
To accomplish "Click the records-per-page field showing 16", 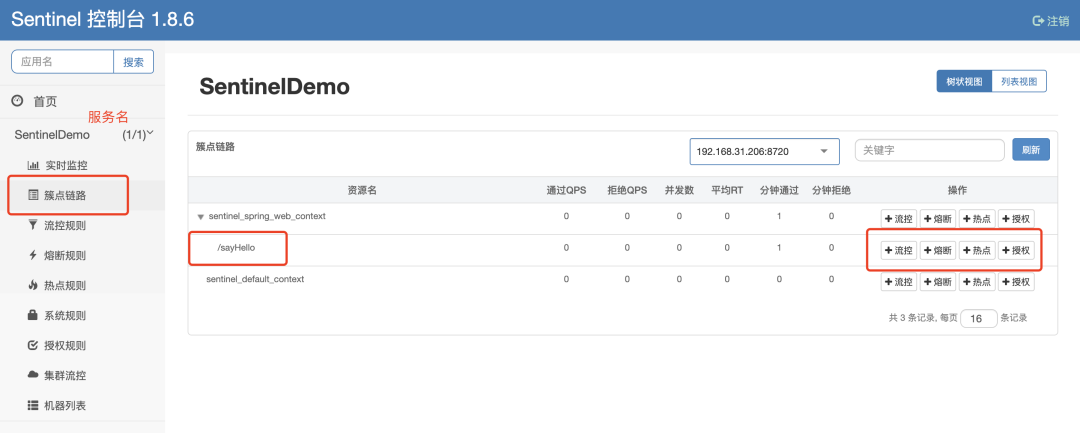I will [978, 319].
